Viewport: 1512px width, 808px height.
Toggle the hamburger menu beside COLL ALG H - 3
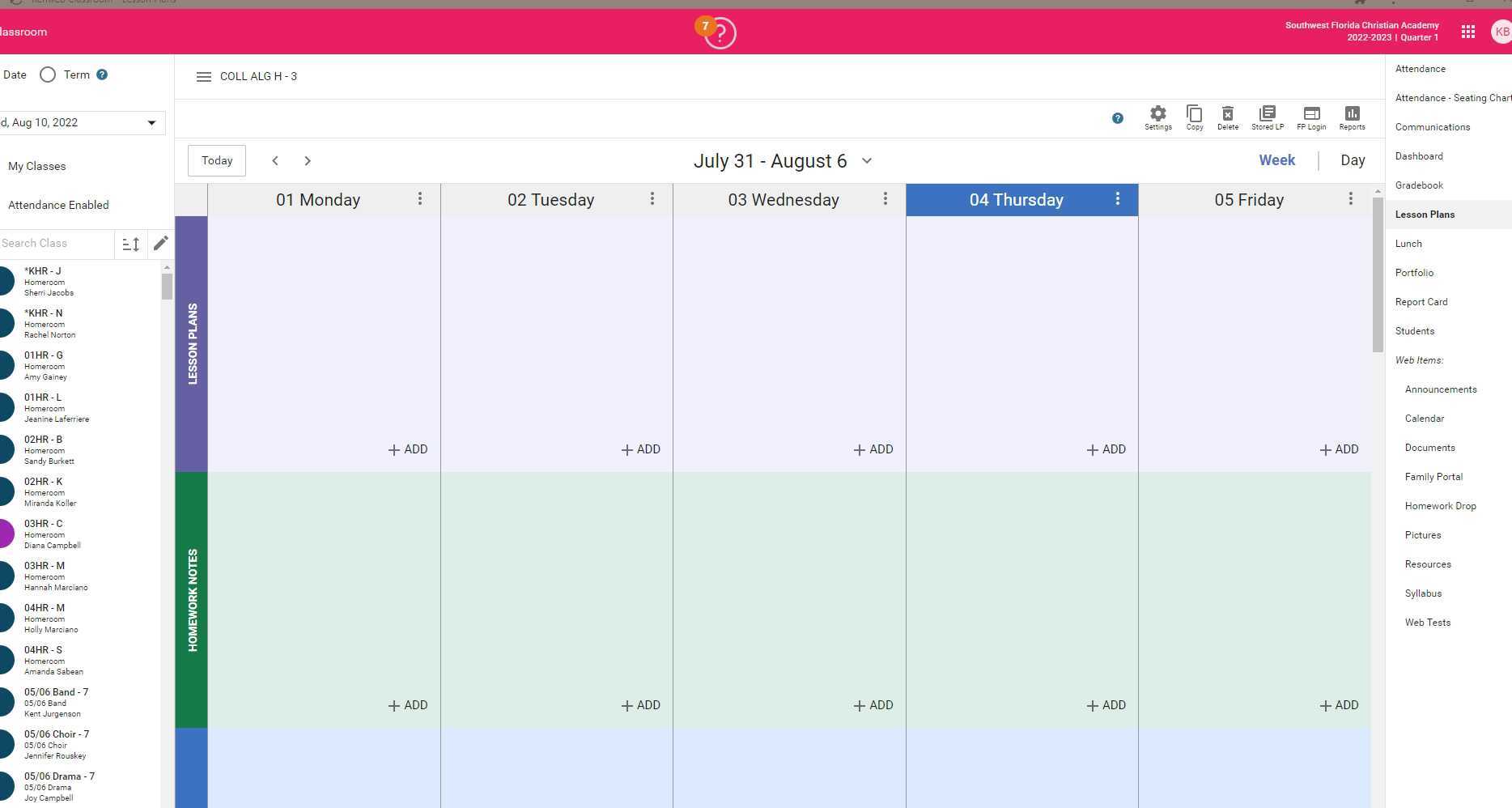click(203, 77)
